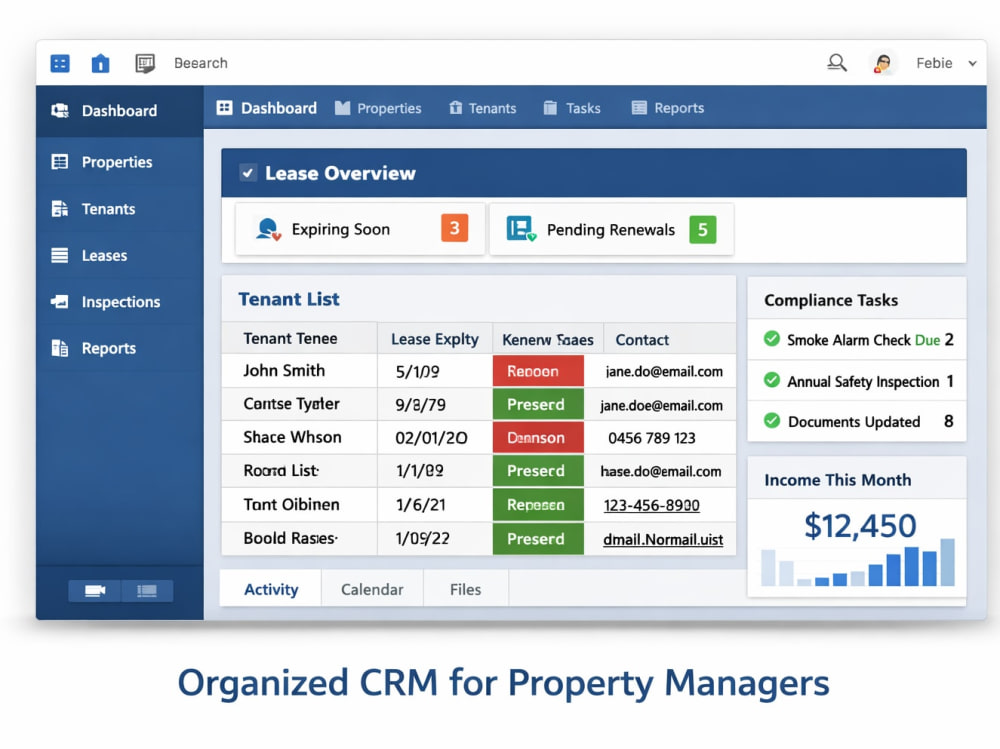Click the Reports icon in top navigation
The width and height of the screenshot is (1000, 749).
coord(639,108)
